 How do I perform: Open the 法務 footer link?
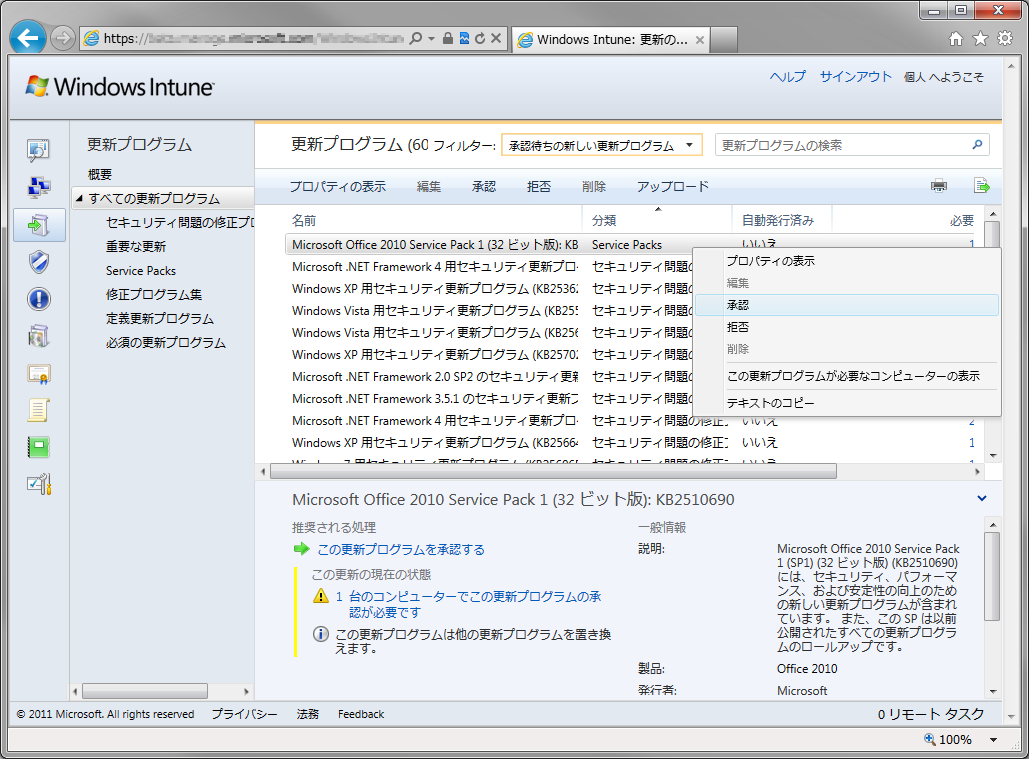[307, 714]
